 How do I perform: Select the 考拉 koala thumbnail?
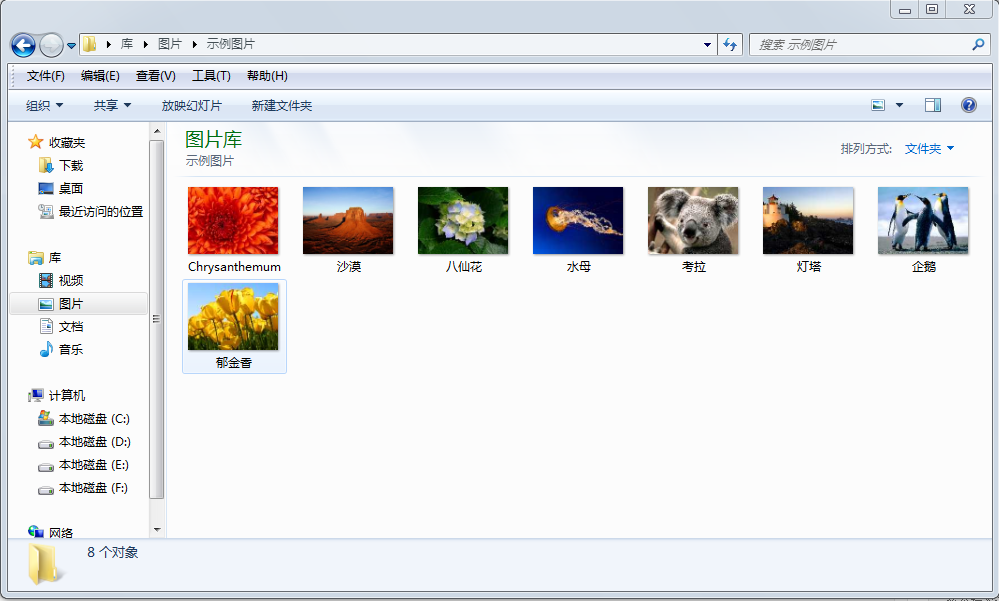tap(693, 221)
